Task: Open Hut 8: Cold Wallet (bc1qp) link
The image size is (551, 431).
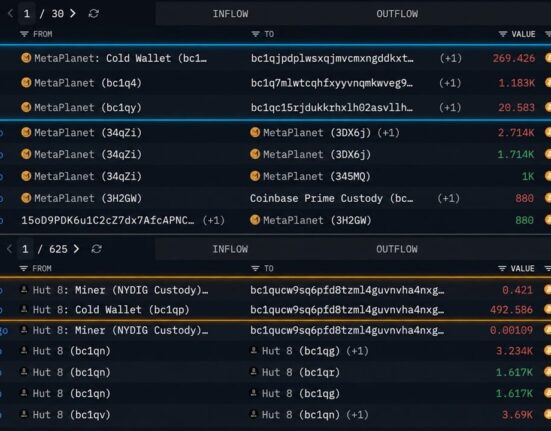Action: tap(111, 310)
